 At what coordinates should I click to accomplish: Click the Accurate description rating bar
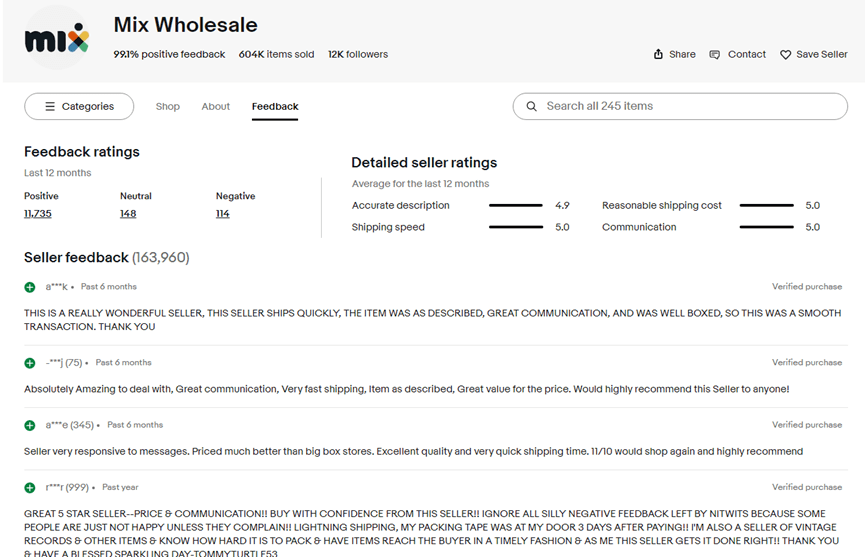(x=516, y=205)
